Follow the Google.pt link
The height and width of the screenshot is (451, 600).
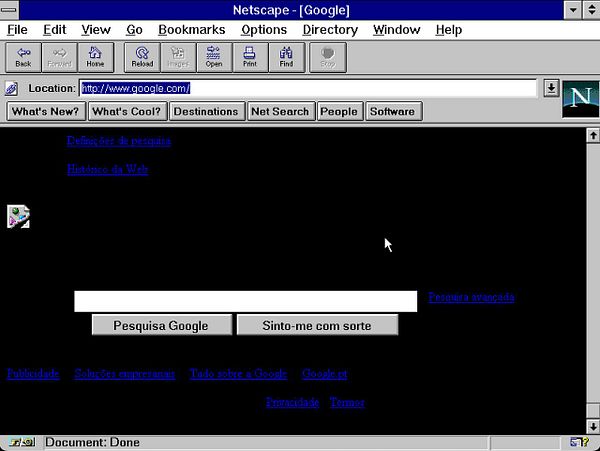(324, 373)
